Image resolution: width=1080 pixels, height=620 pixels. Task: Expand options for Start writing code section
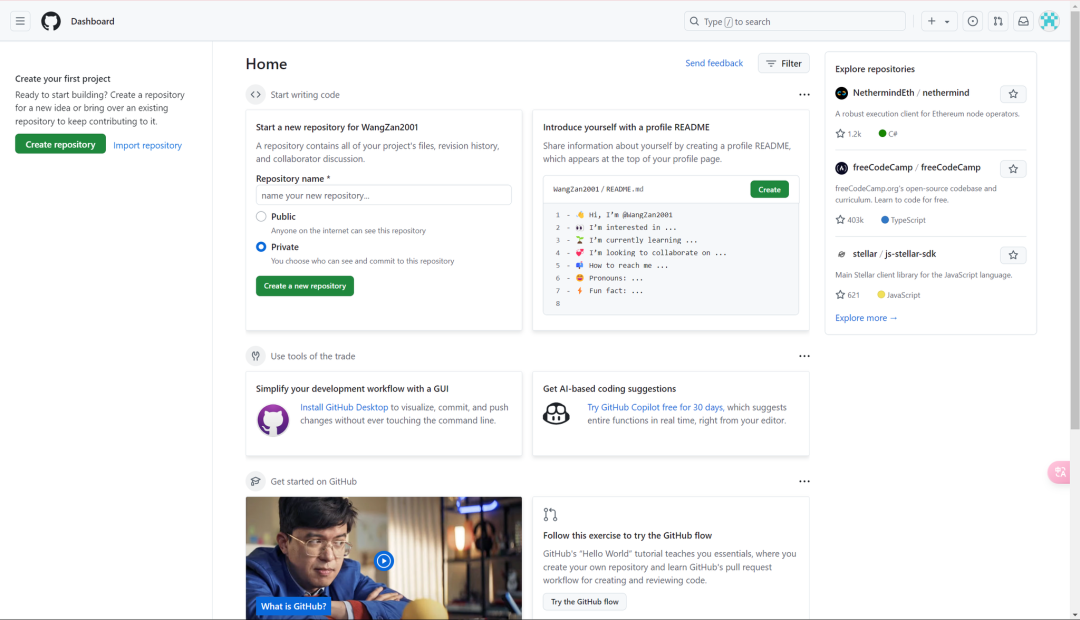pyautogui.click(x=804, y=95)
